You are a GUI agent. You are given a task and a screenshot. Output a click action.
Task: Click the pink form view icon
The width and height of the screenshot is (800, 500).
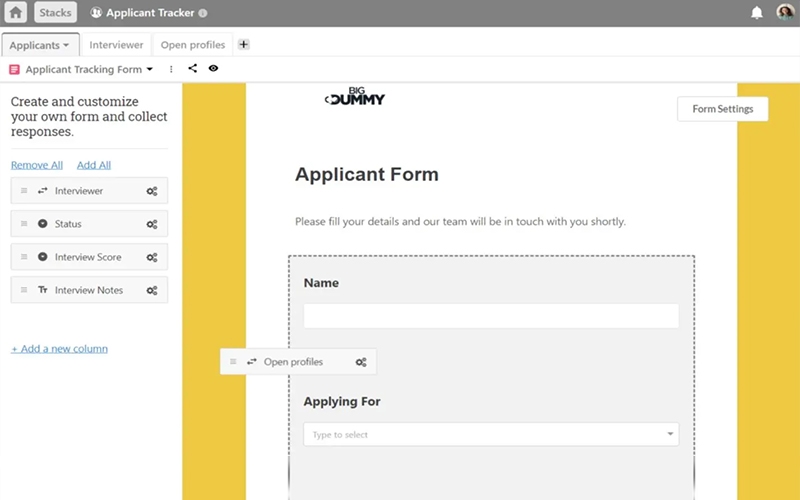coord(14,69)
